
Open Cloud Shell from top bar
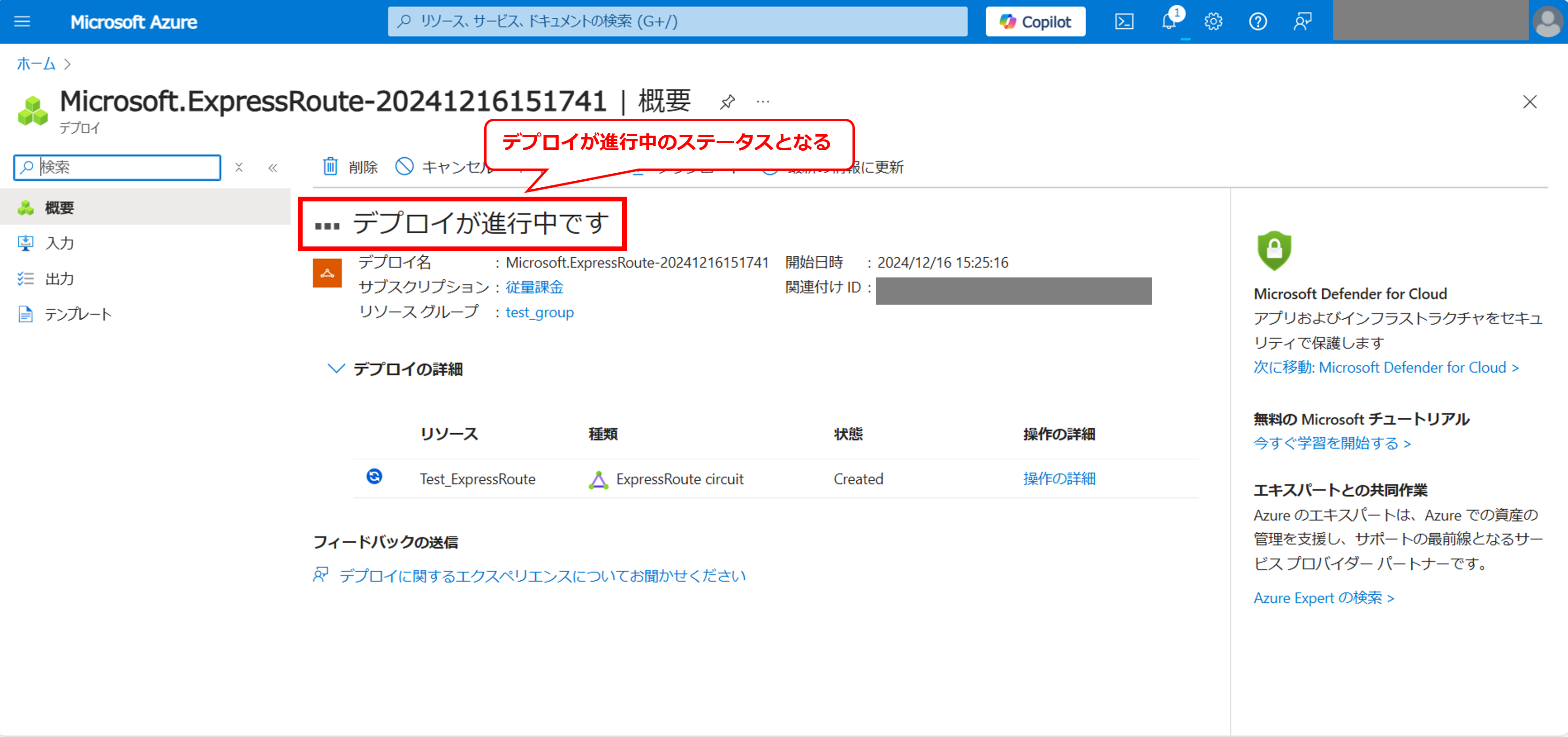[x=1124, y=22]
